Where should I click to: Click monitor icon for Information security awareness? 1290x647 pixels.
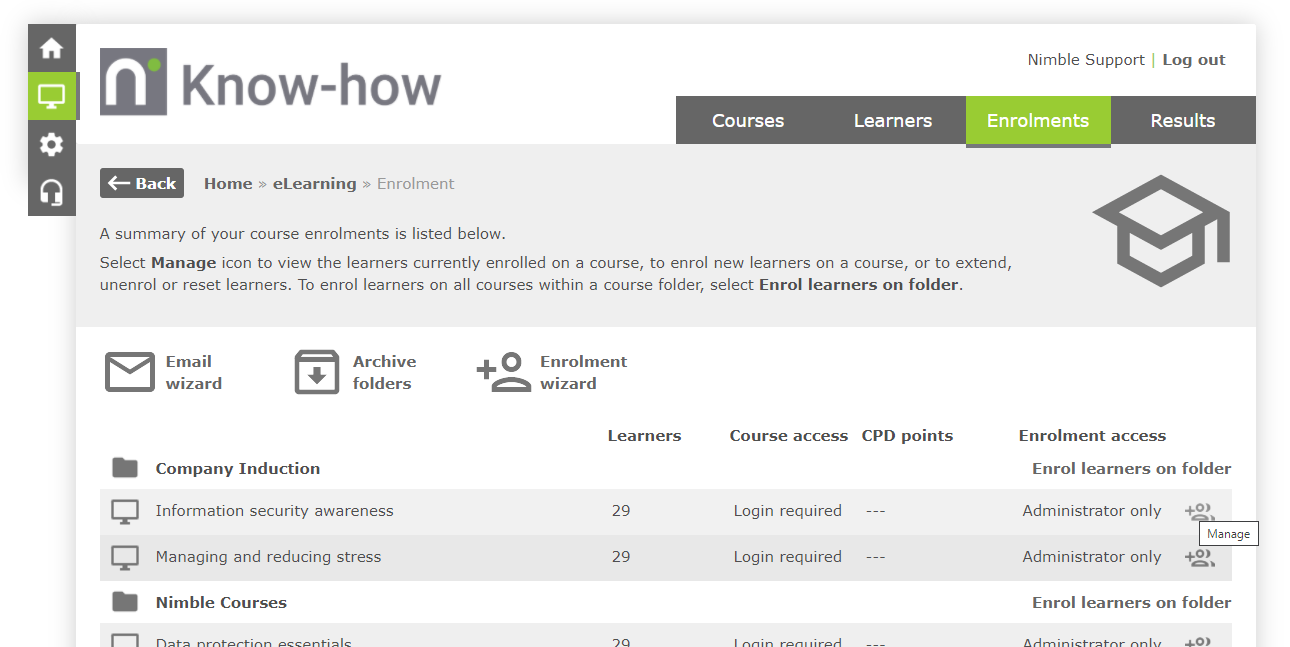click(125, 512)
